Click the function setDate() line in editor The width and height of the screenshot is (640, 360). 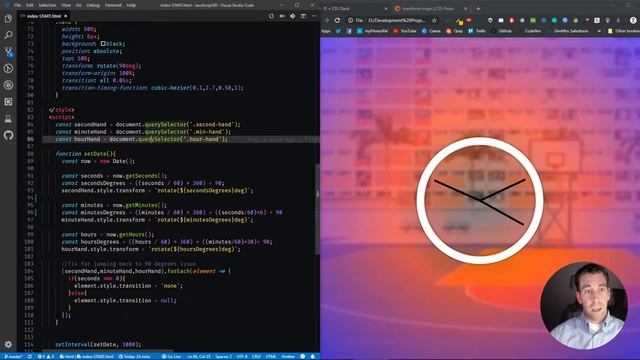click(85, 154)
